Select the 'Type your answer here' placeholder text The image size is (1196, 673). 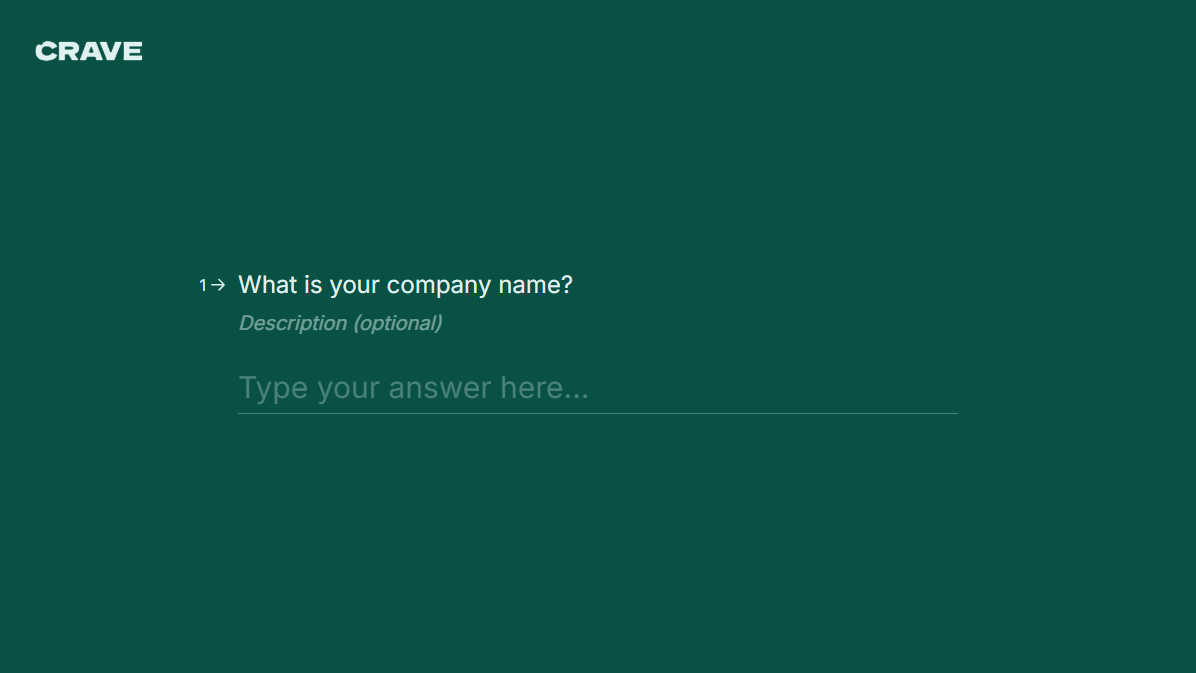(414, 387)
